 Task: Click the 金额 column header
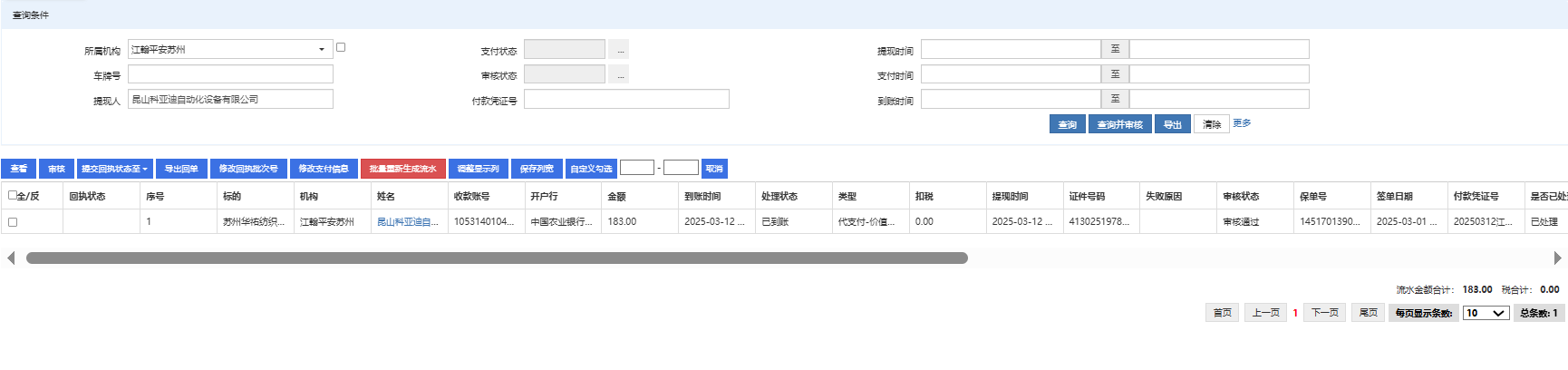(640, 196)
